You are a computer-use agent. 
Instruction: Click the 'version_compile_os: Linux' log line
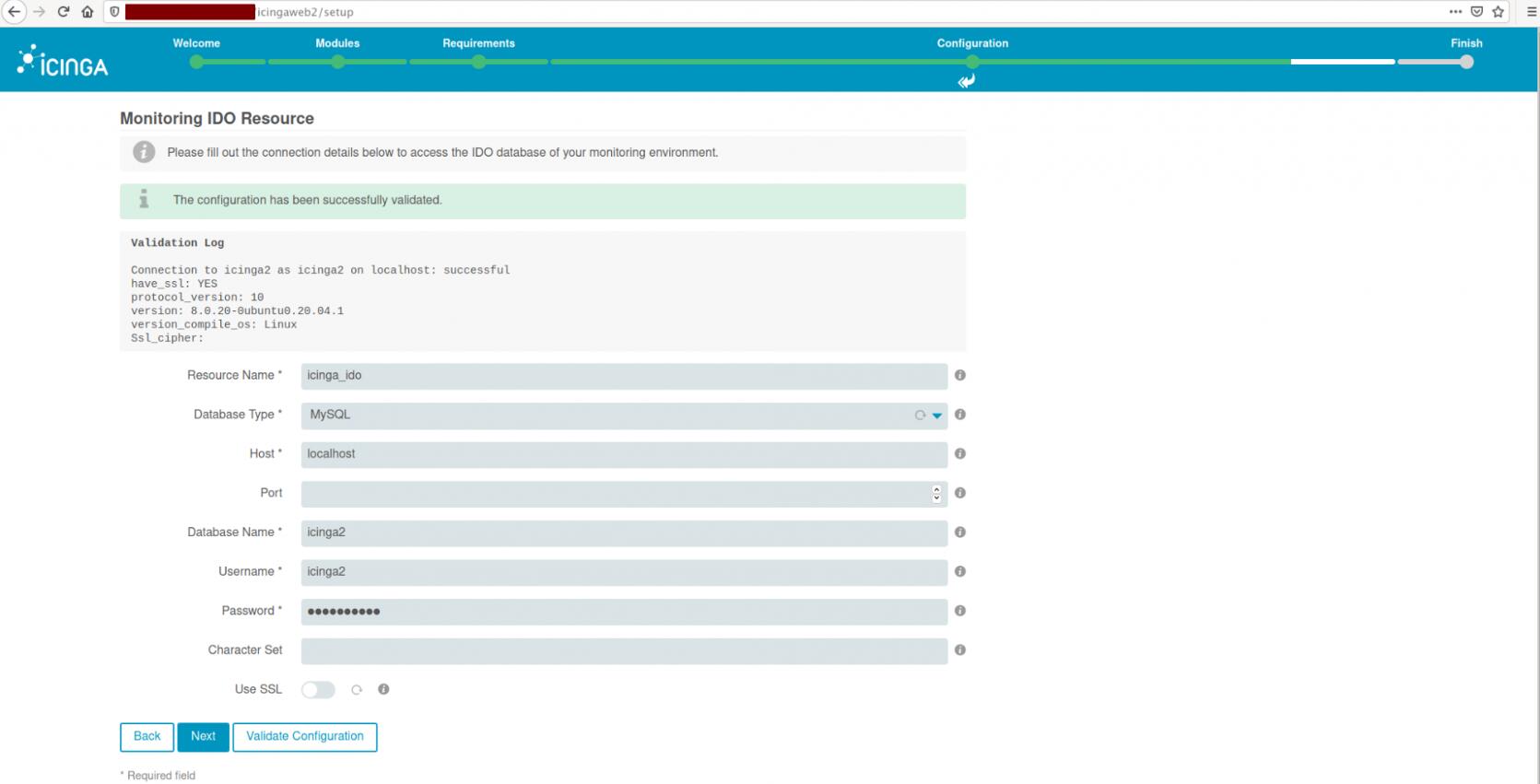point(214,324)
